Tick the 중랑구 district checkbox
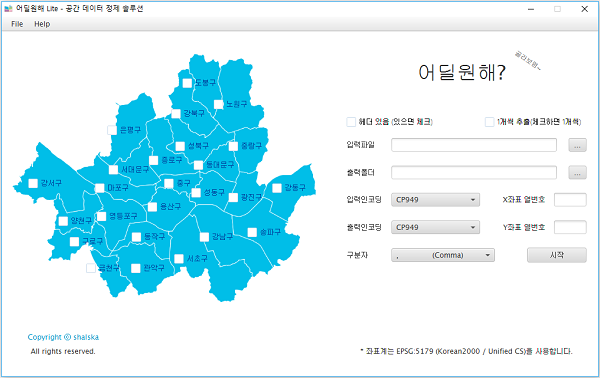This screenshot has width=600, height=378. [233, 146]
